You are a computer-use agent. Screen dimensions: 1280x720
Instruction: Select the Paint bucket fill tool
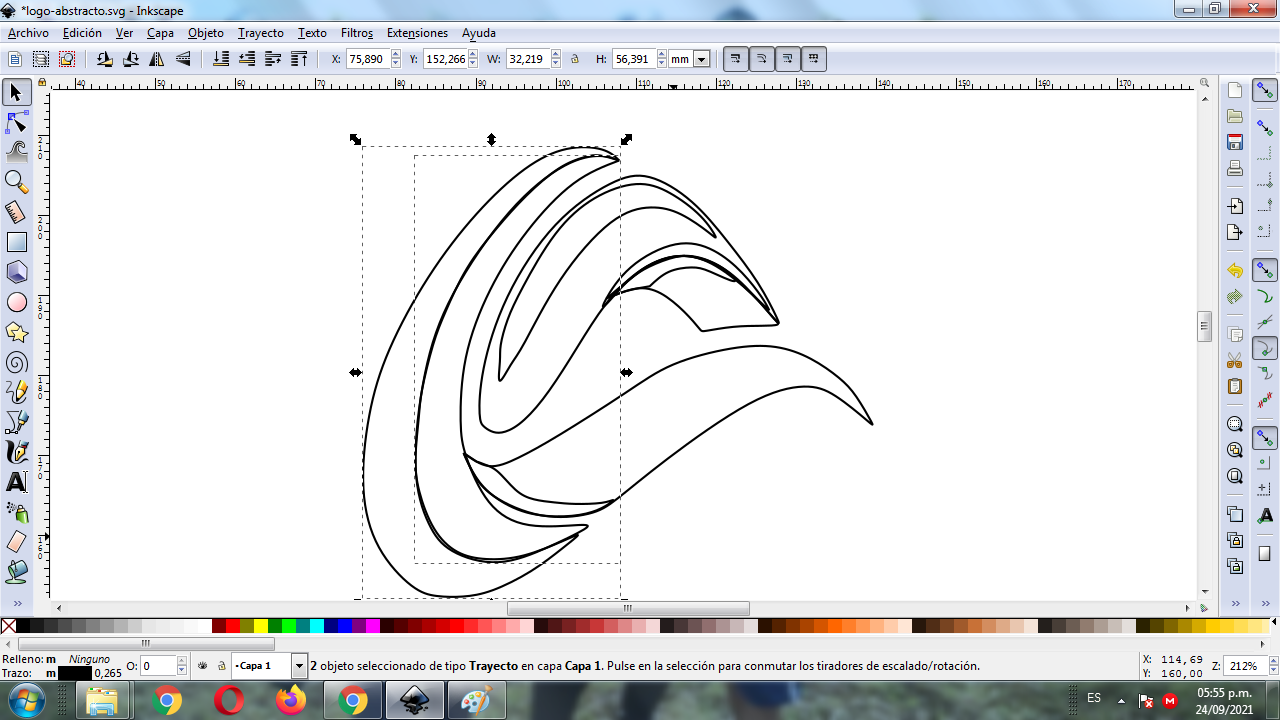(17, 572)
